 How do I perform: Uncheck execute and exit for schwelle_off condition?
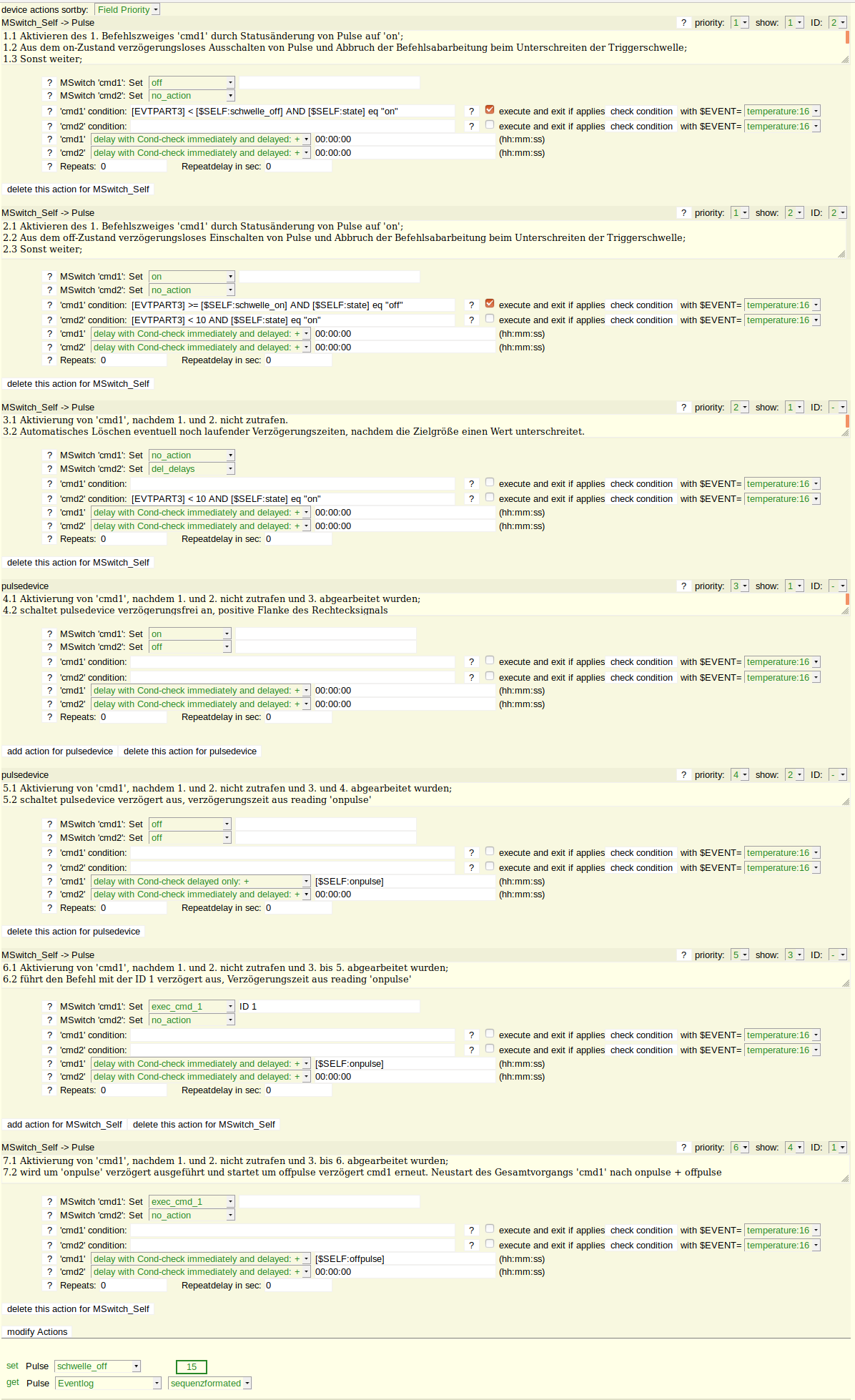[490, 110]
